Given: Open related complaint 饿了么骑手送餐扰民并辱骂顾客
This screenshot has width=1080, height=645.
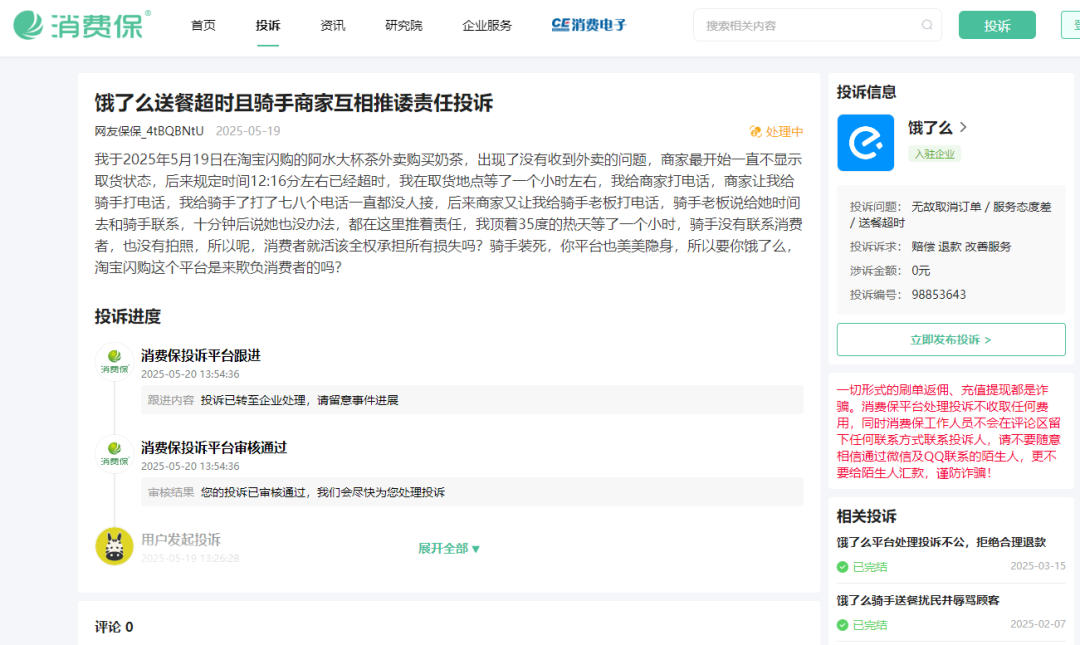Looking at the screenshot, I should click(918, 600).
